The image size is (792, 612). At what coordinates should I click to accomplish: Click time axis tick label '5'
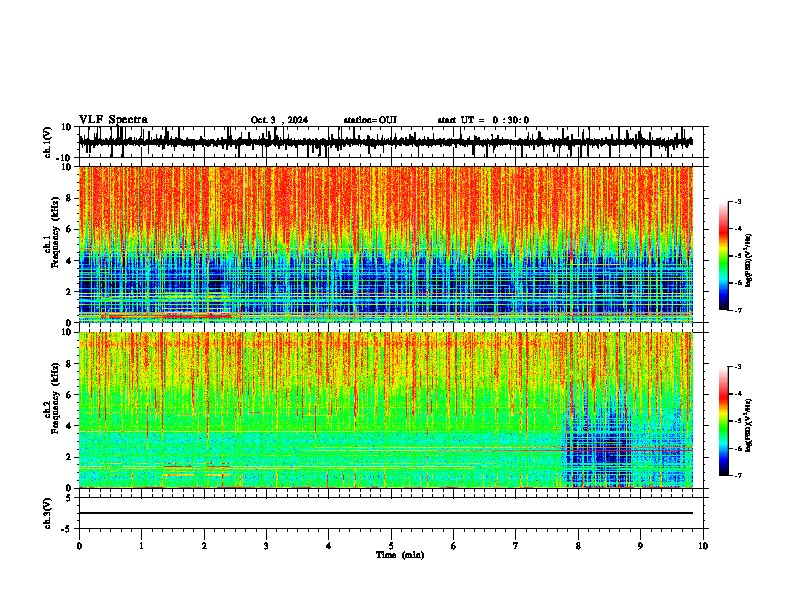391,546
